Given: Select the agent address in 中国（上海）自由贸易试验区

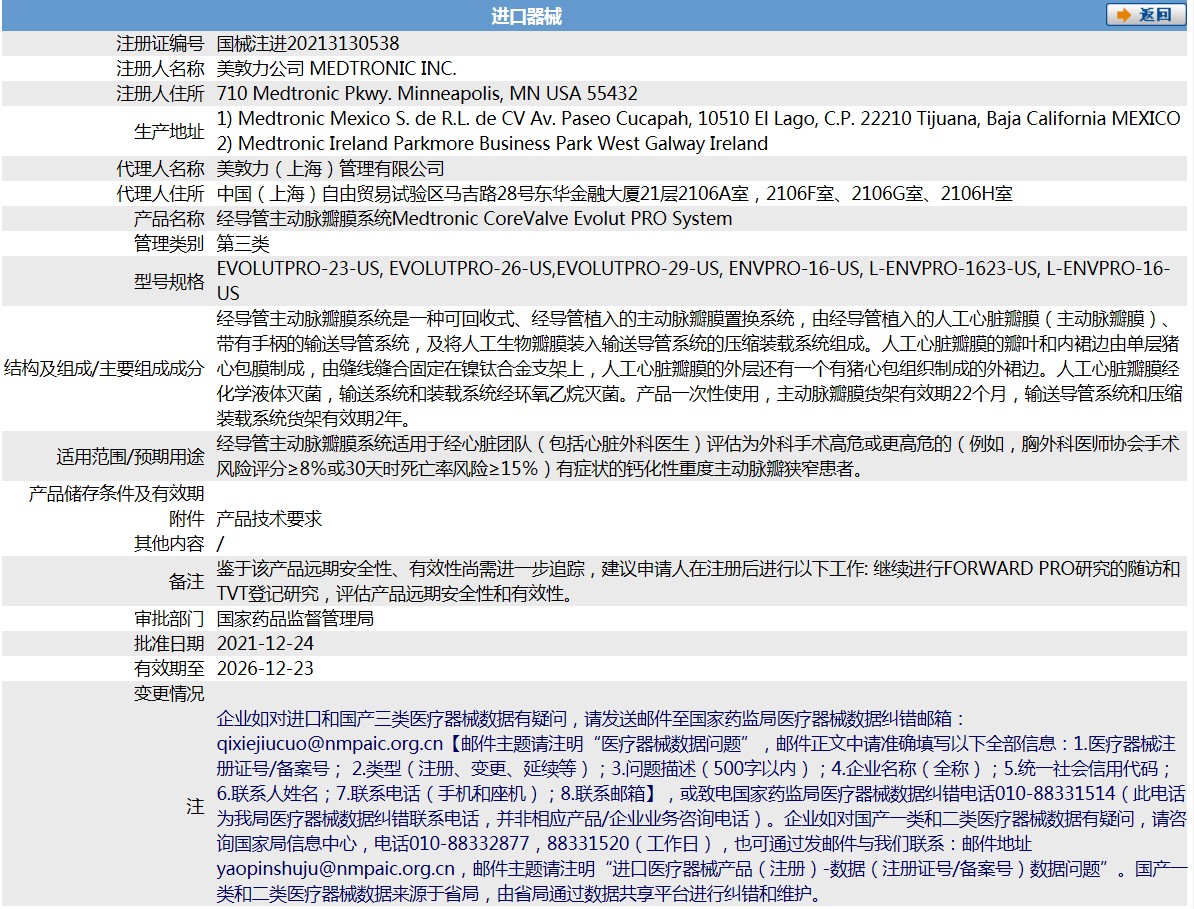Looking at the screenshot, I should pyautogui.click(x=615, y=193).
